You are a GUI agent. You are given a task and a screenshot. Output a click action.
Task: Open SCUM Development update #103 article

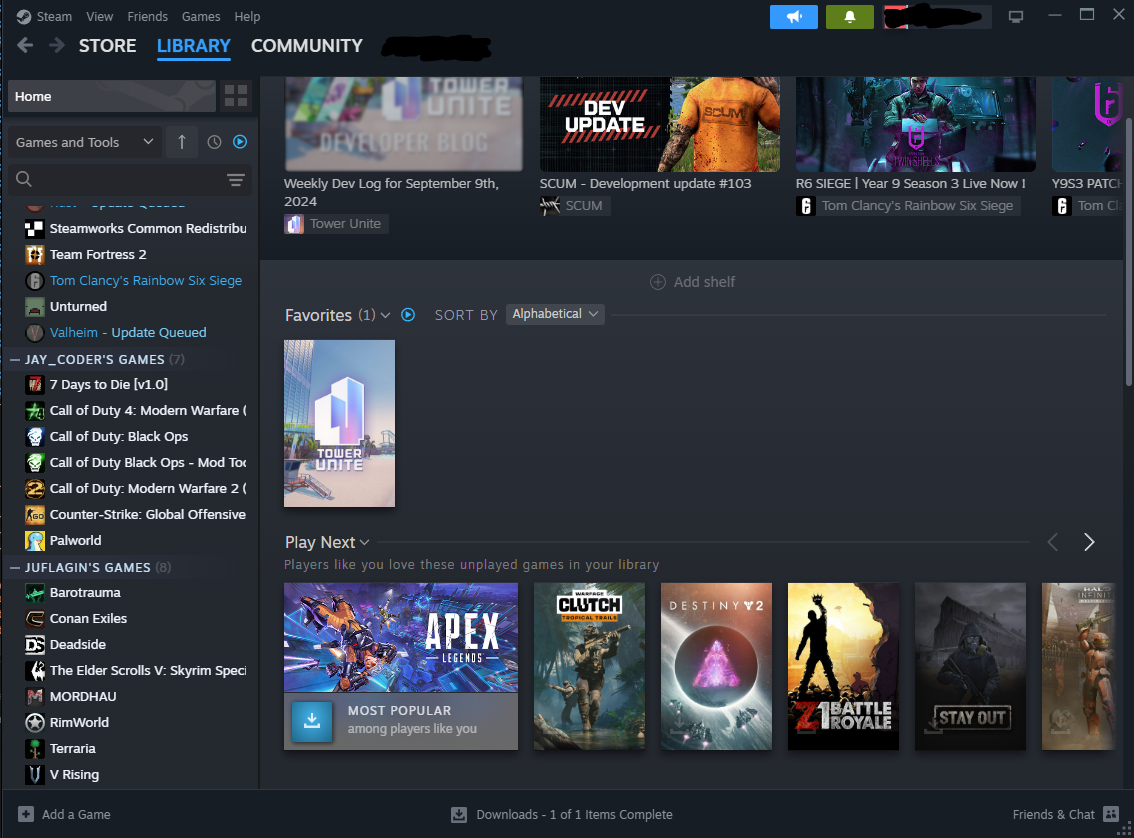point(645,184)
